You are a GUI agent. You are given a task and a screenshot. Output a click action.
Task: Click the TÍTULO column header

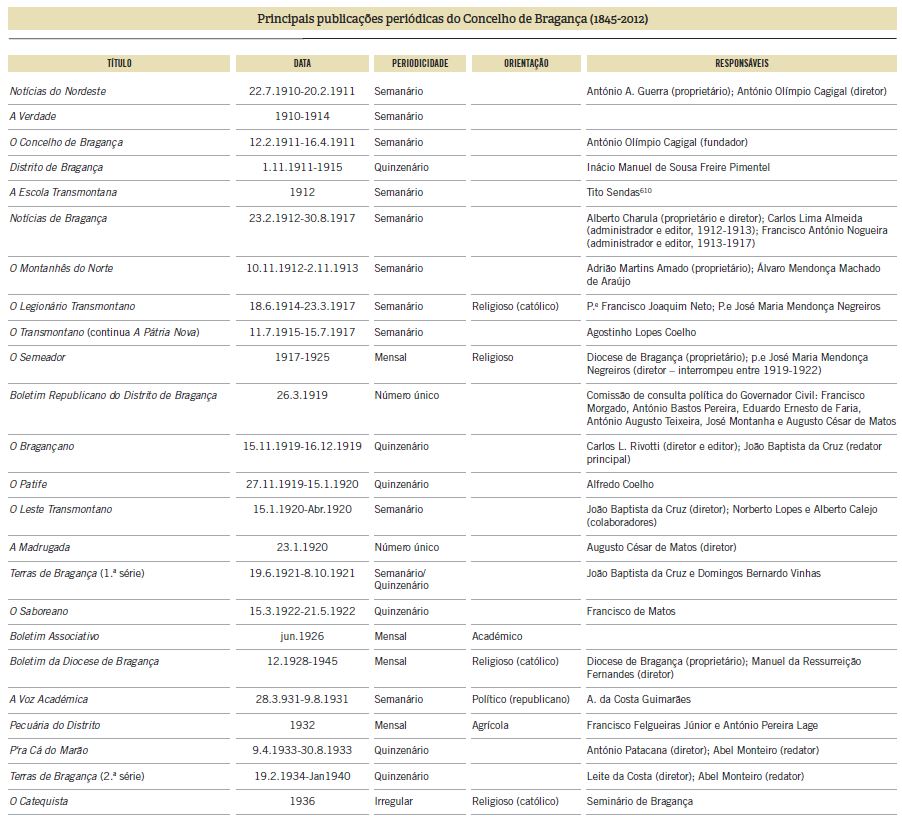click(x=119, y=63)
